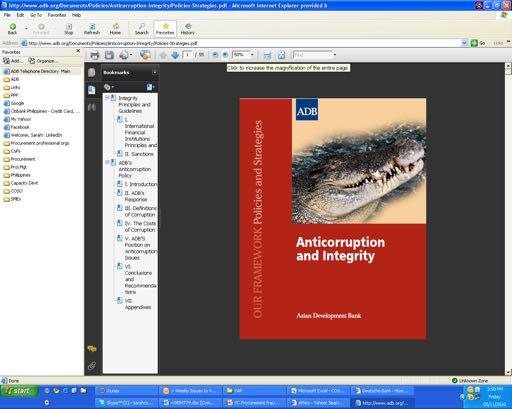
Task: Collapse the ADB's Anticorruption Policy bookmark
Action: 107,162
